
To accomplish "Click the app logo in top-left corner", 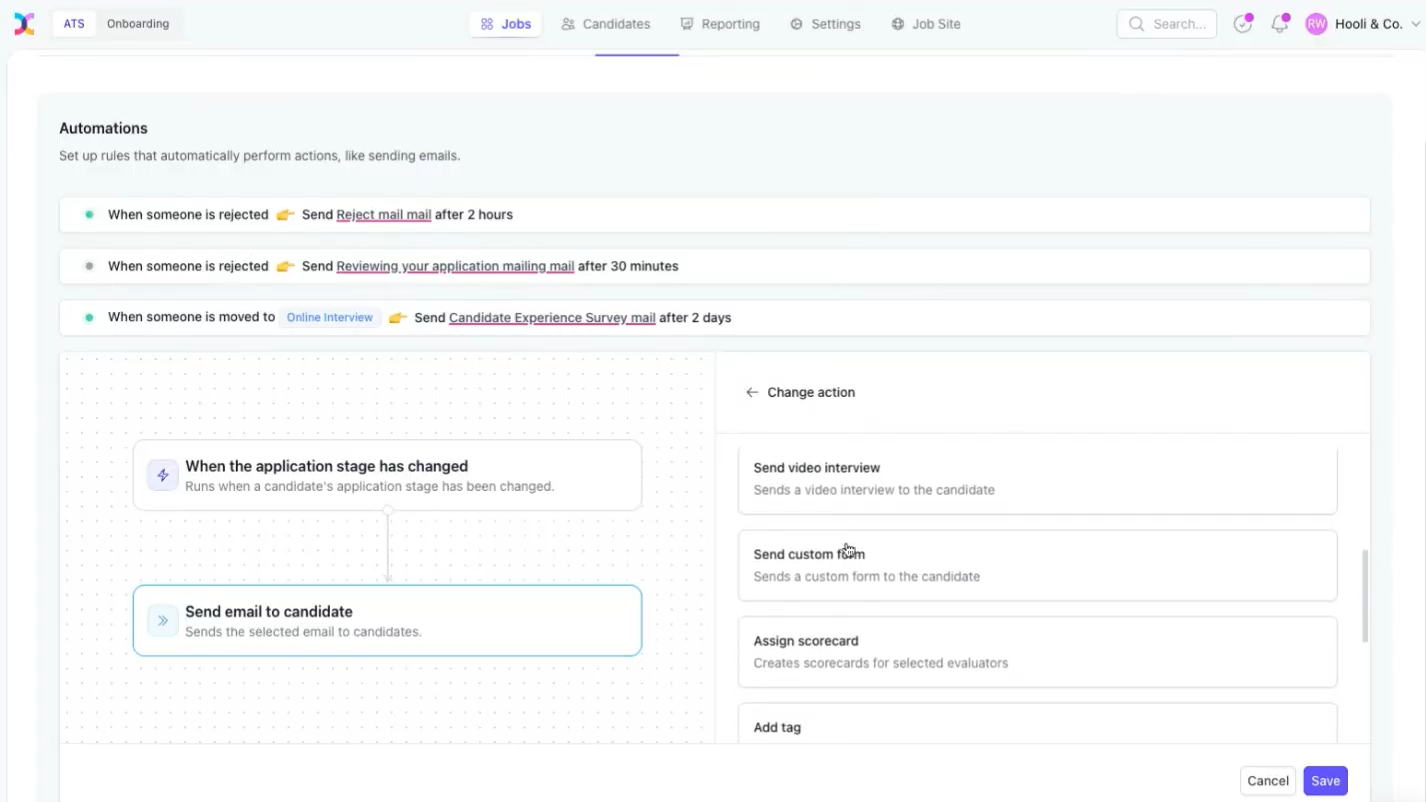I will point(24,24).
